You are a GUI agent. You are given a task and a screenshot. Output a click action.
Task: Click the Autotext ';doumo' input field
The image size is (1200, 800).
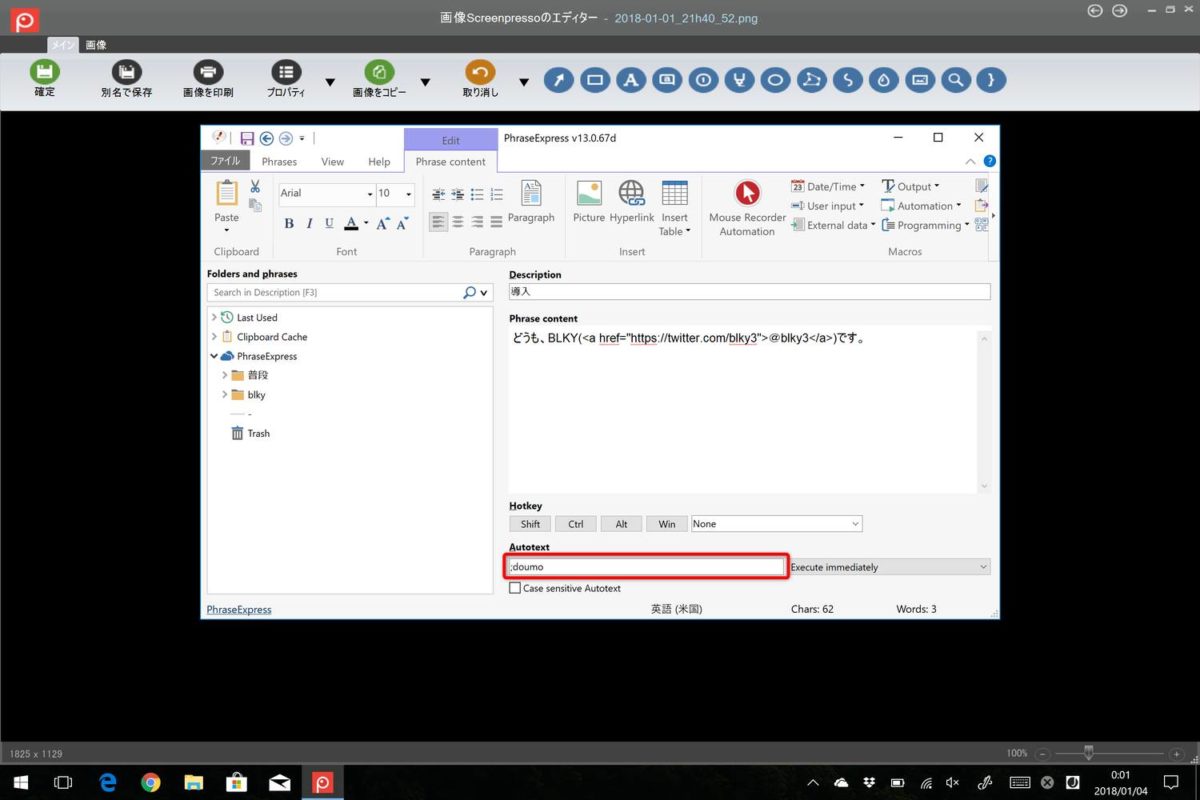coord(646,567)
